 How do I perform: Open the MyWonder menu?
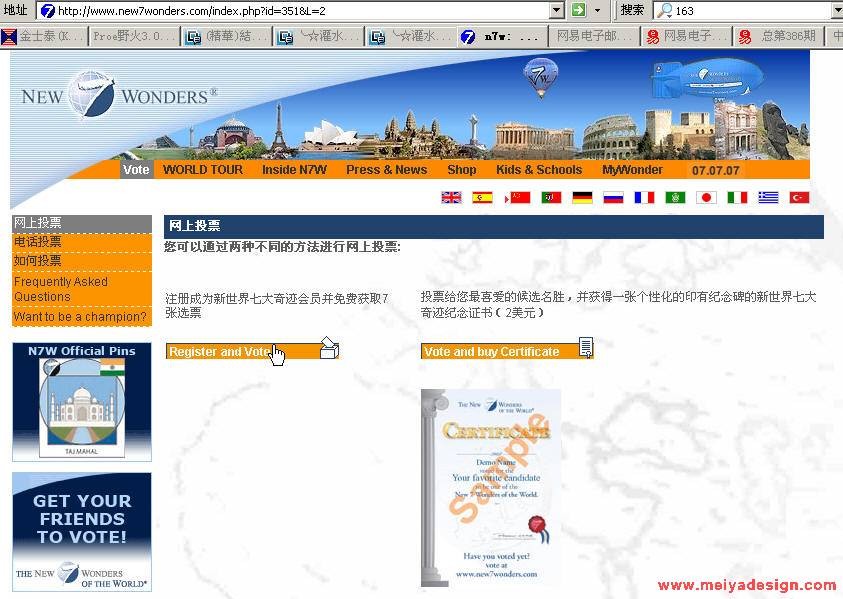[x=632, y=170]
